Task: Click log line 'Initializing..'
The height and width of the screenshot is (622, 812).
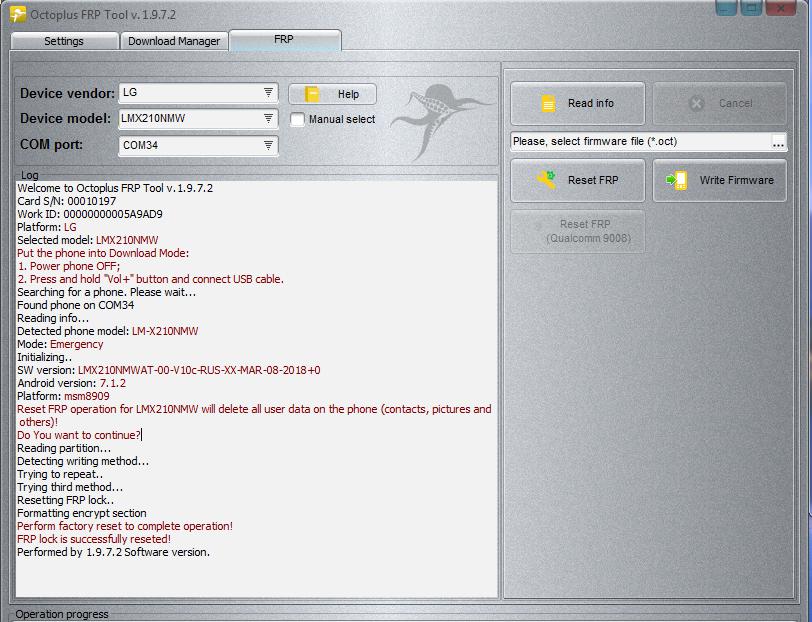Action: [x=45, y=357]
